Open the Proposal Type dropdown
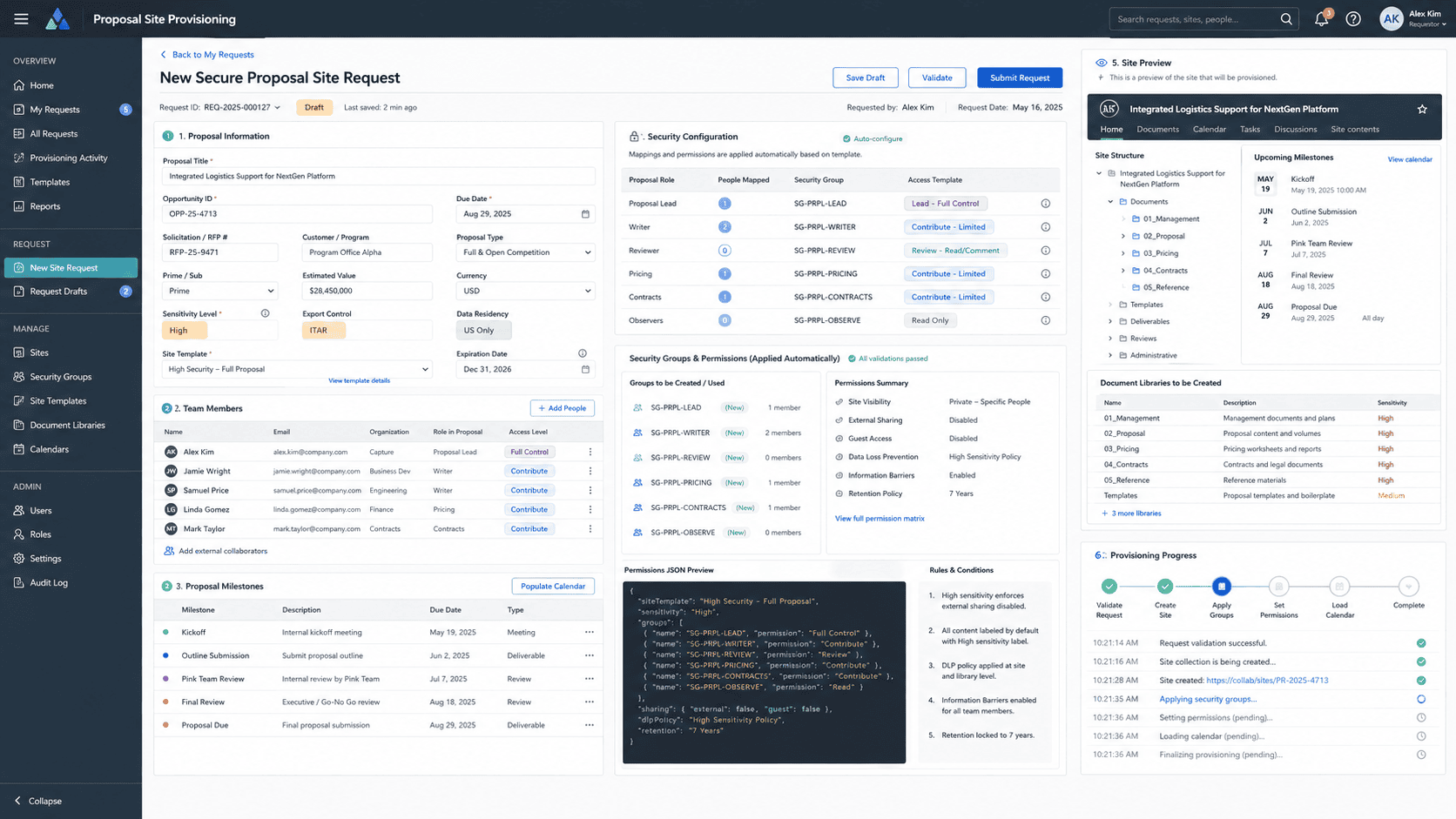The height and width of the screenshot is (819, 1456). pyautogui.click(x=525, y=252)
